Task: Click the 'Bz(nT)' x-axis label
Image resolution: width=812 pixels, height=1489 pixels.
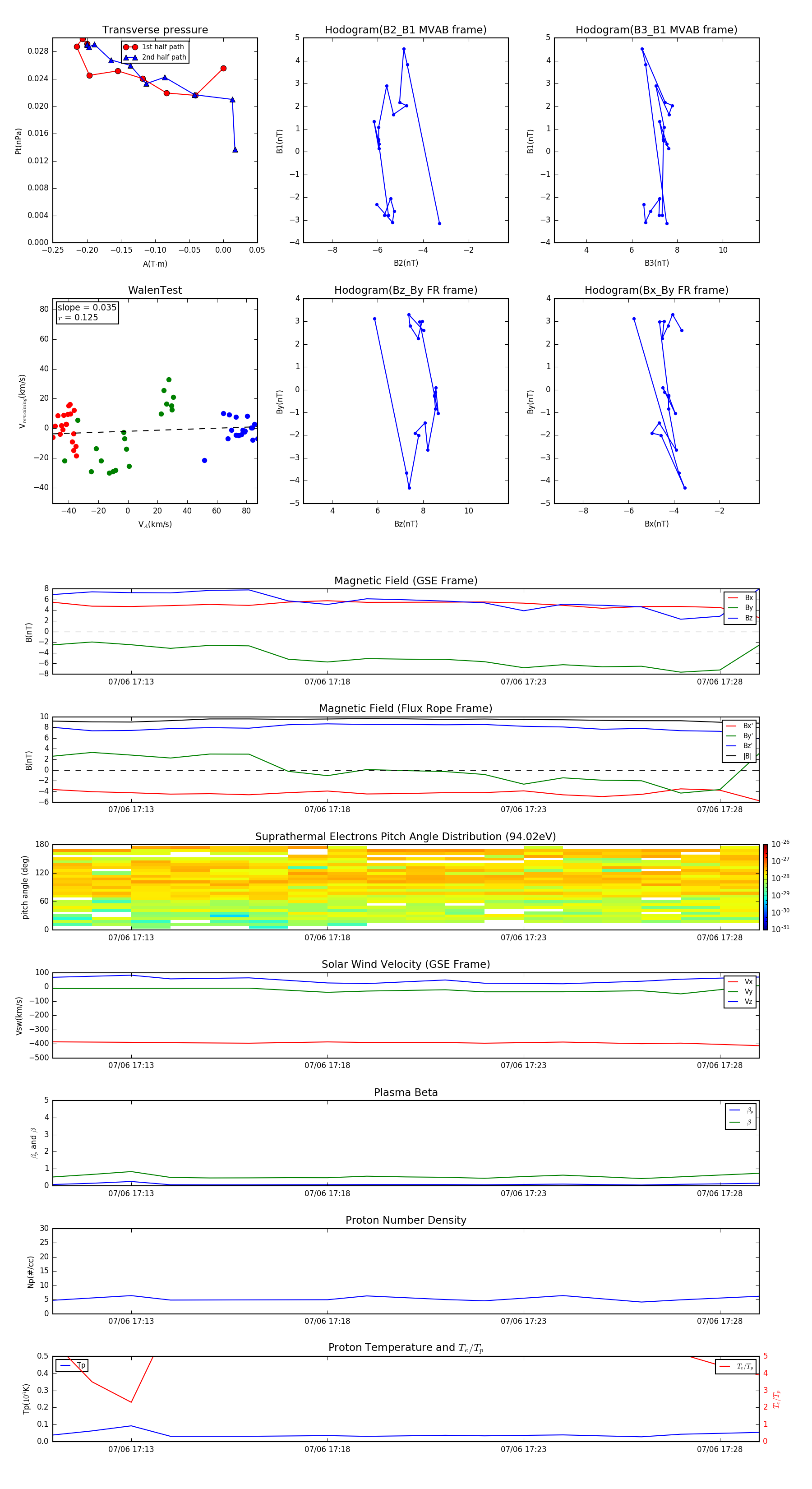Action: pos(406,524)
